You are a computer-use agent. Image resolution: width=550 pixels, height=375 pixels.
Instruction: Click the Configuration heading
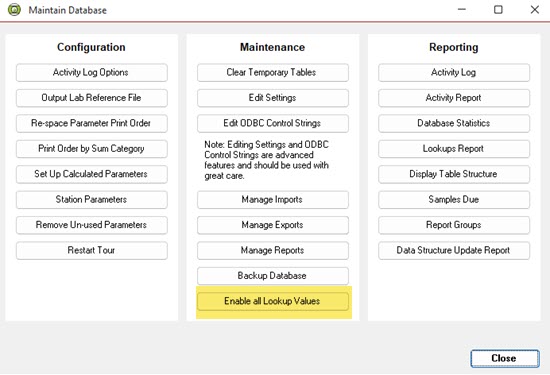pyautogui.click(x=91, y=47)
